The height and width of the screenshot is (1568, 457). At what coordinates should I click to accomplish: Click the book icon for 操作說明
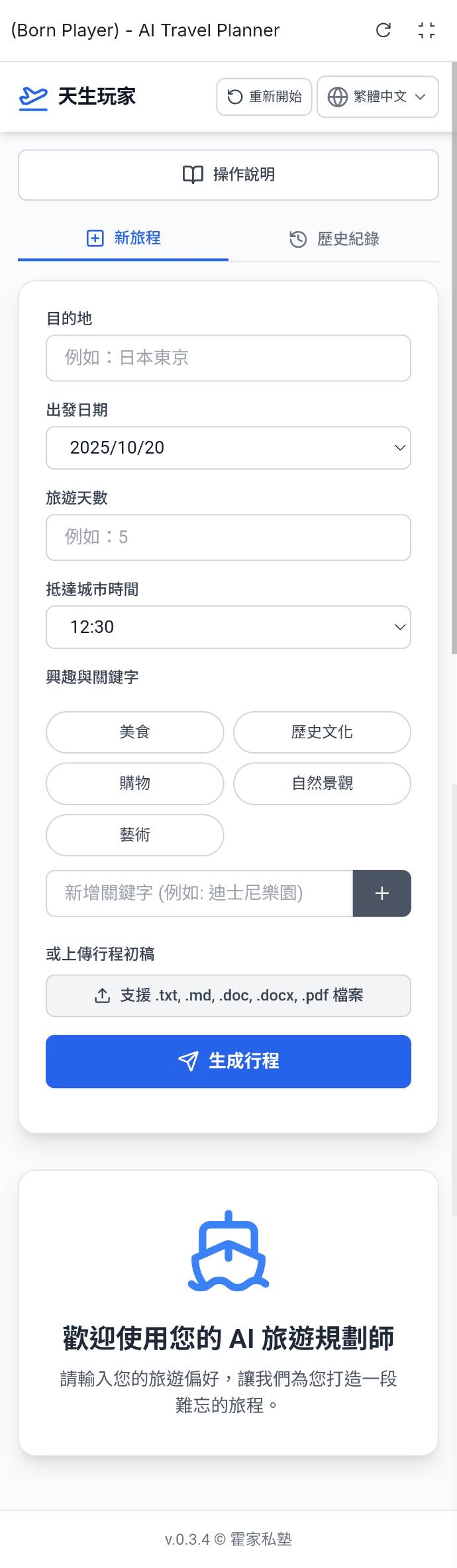pyautogui.click(x=193, y=175)
